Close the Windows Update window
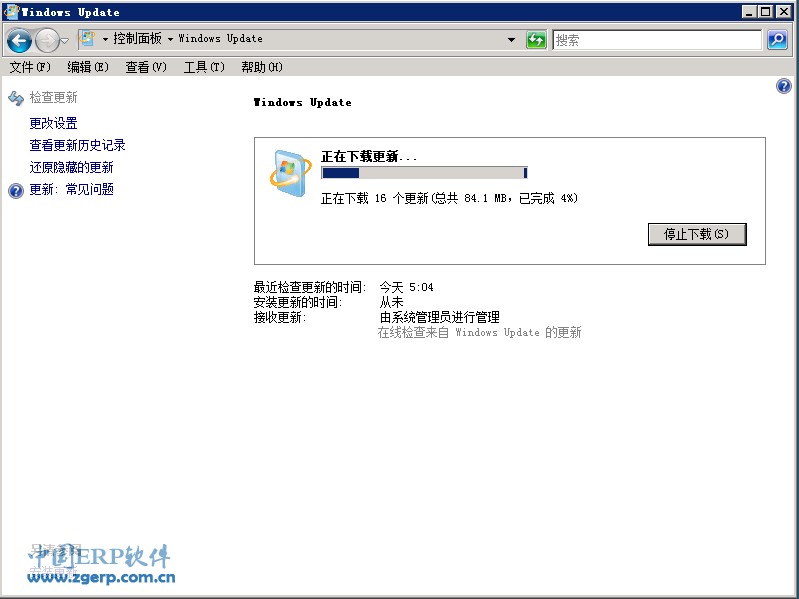Image resolution: width=799 pixels, height=599 pixels. coord(783,12)
